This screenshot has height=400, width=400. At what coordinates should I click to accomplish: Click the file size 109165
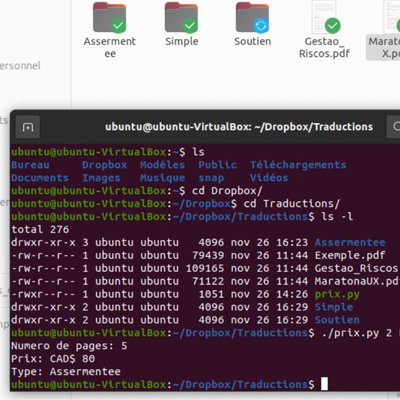coord(205,269)
